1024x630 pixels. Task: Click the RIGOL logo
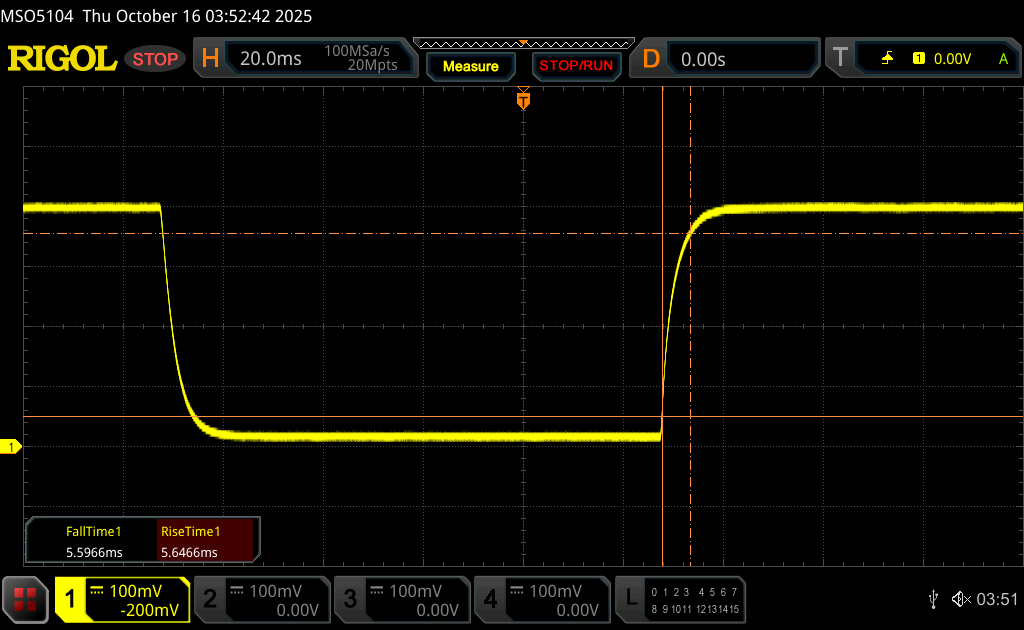click(x=62, y=59)
